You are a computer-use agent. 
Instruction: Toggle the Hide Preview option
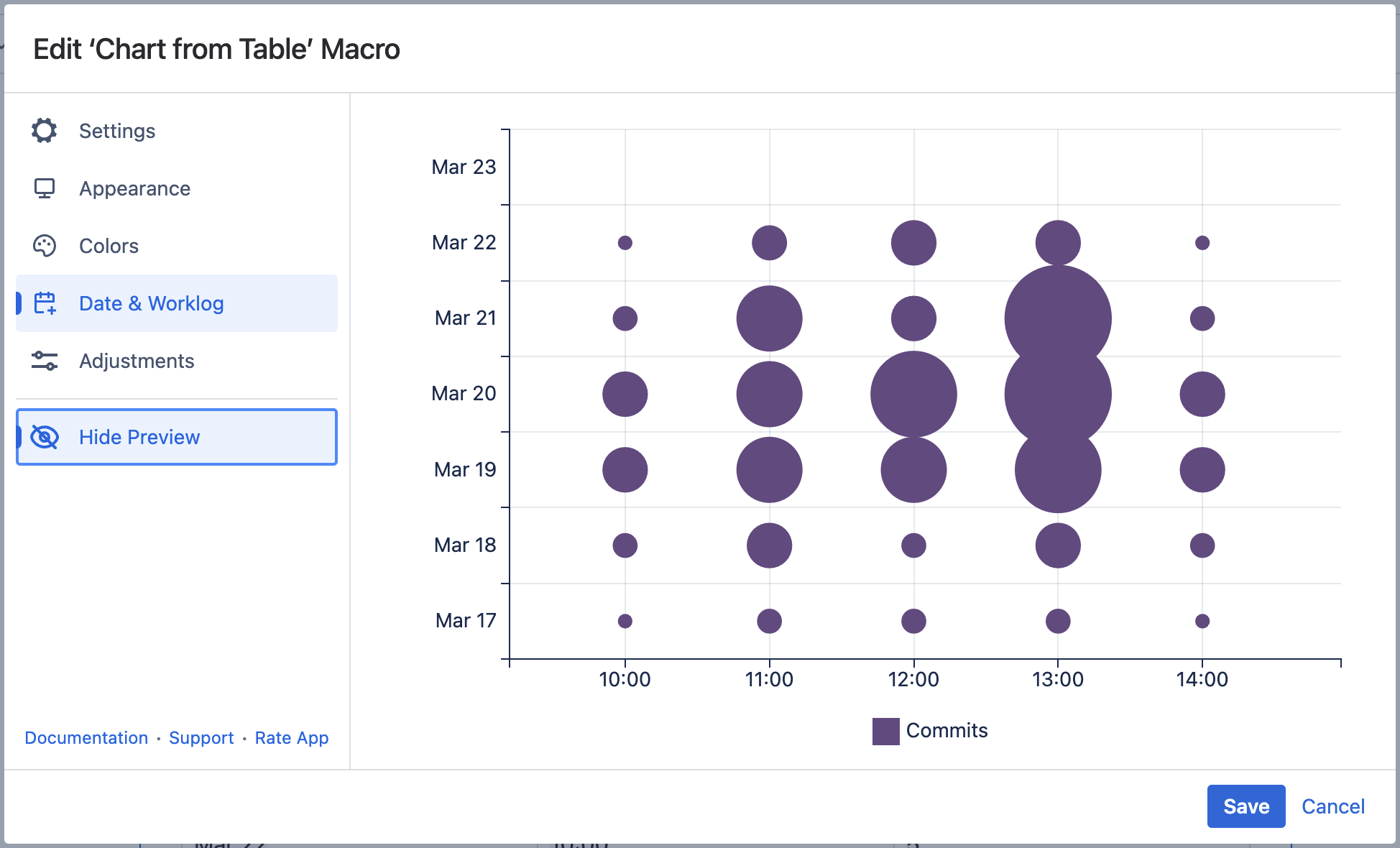click(x=139, y=437)
